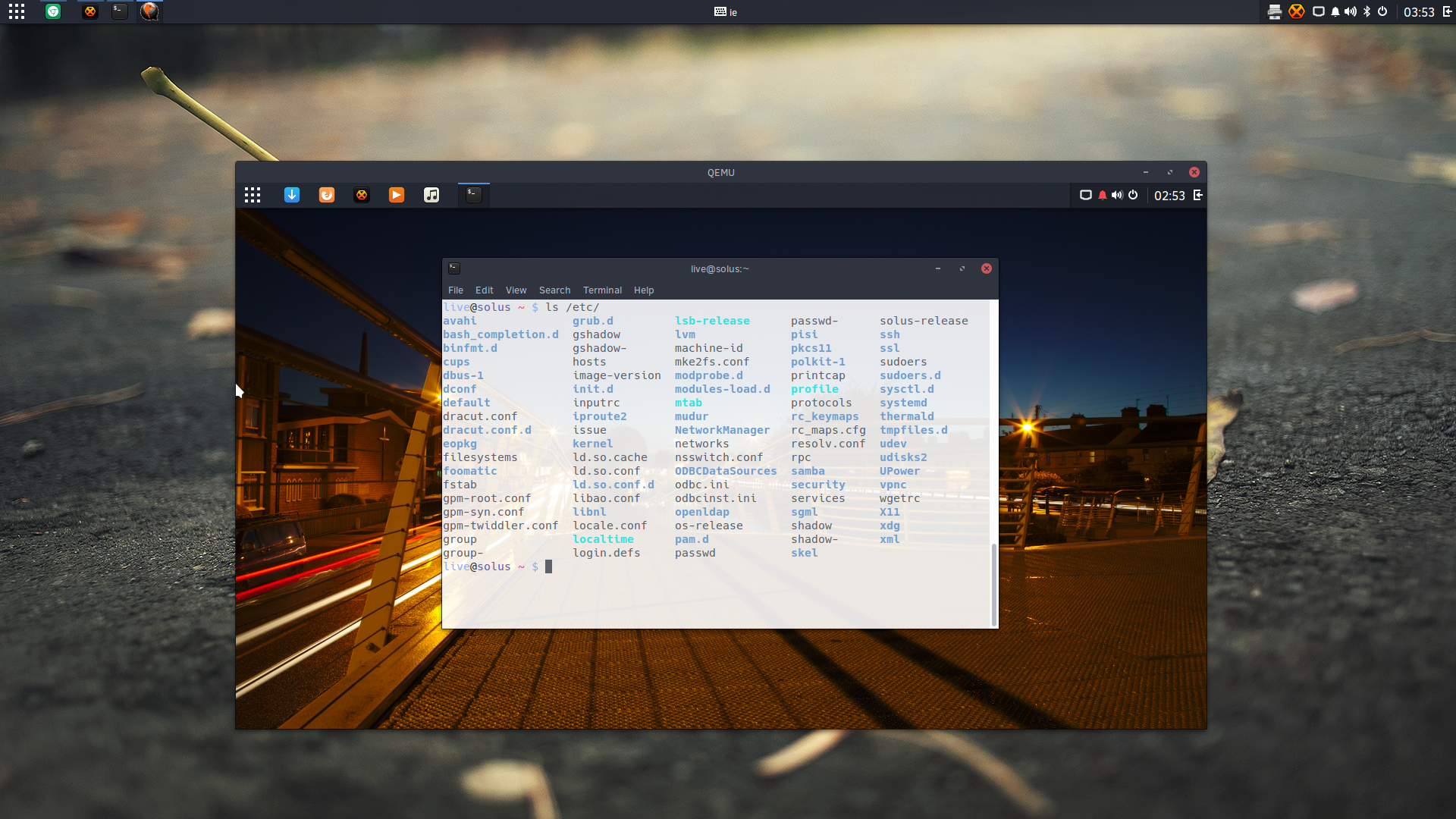Switch to the host terminal taskbar icon
This screenshot has width=1456, height=819.
coord(120,11)
